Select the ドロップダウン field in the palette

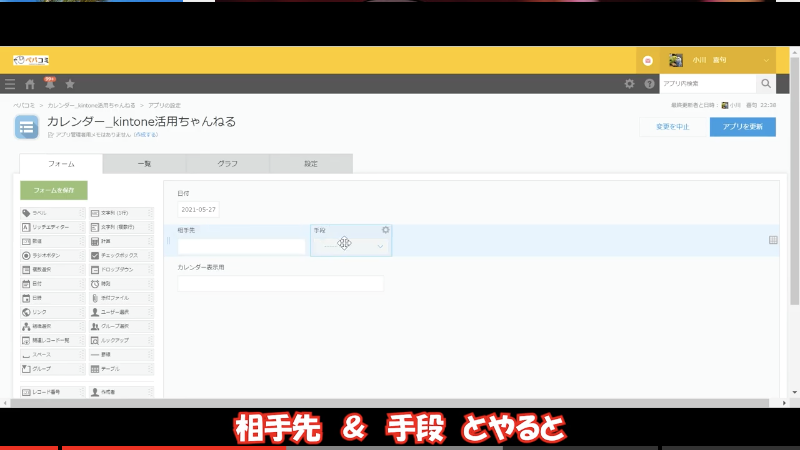pos(120,269)
